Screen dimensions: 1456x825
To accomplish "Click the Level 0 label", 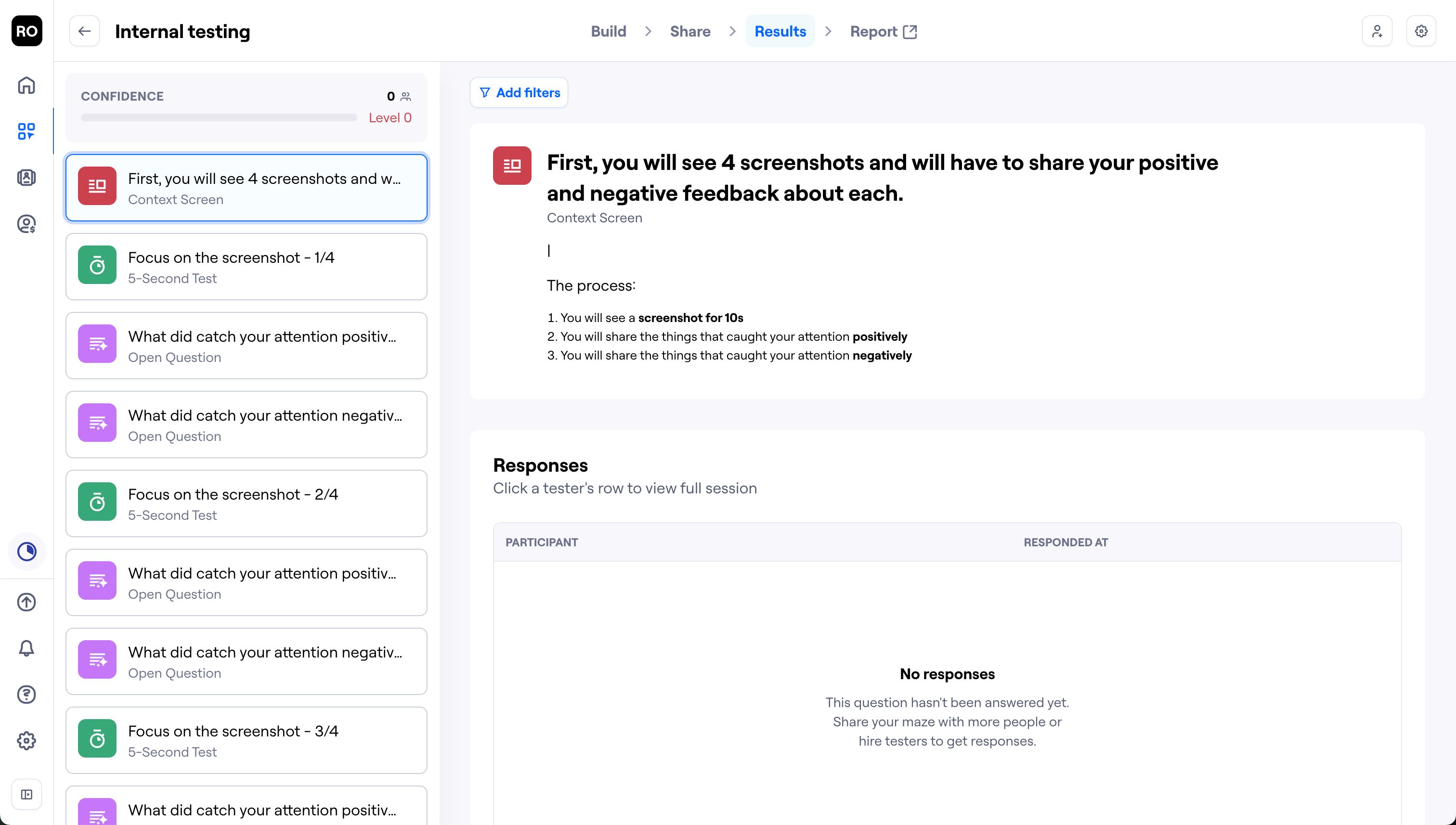I will [390, 117].
